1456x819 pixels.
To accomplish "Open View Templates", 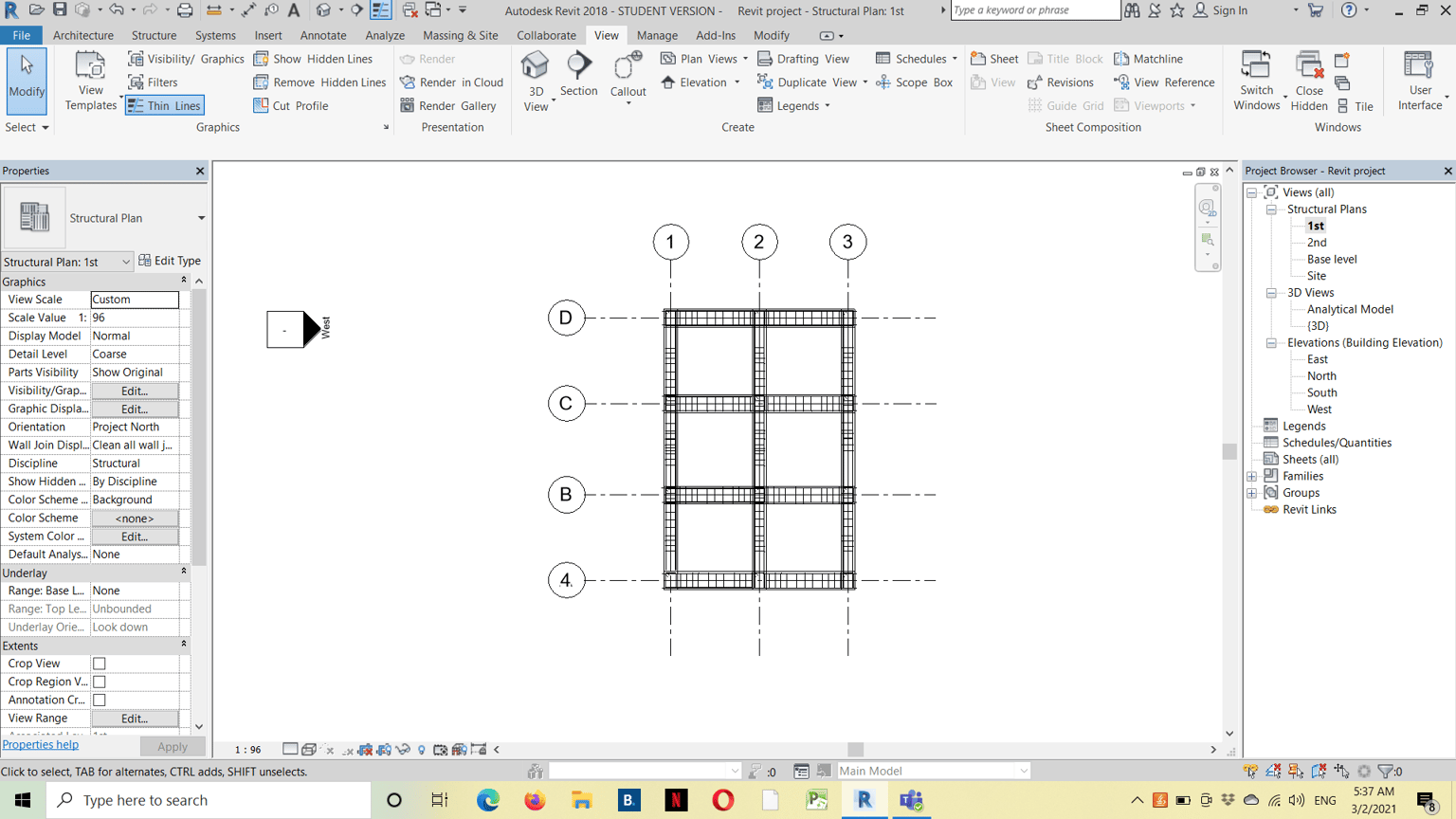I will point(90,82).
